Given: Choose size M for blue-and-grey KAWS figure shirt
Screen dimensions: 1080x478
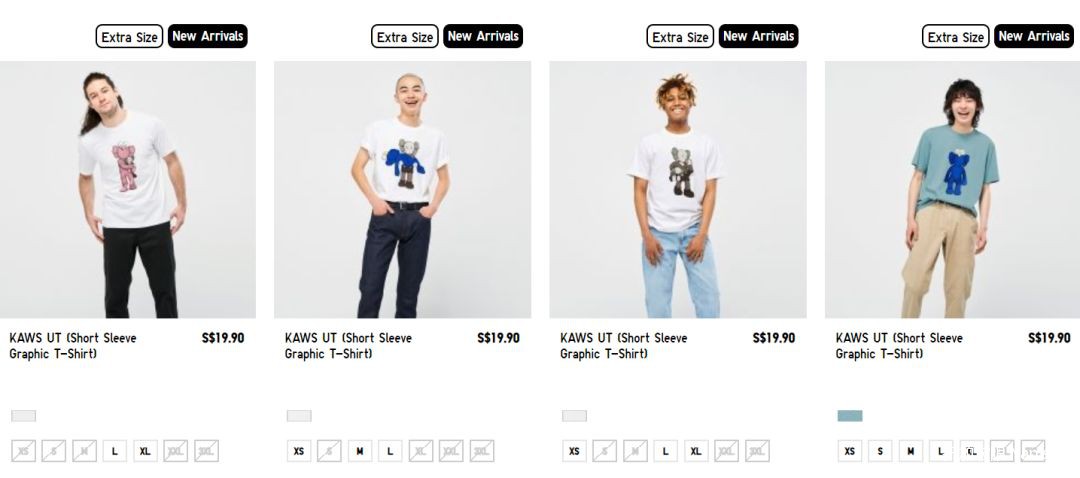Looking at the screenshot, I should point(360,451).
